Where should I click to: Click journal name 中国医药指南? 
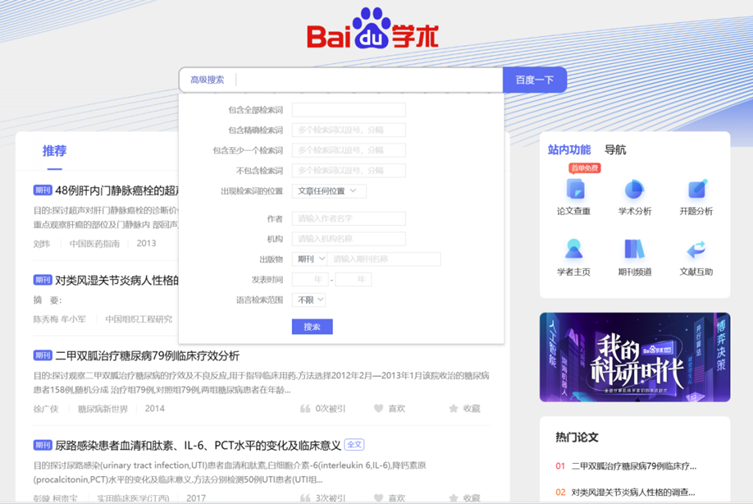coord(95,244)
